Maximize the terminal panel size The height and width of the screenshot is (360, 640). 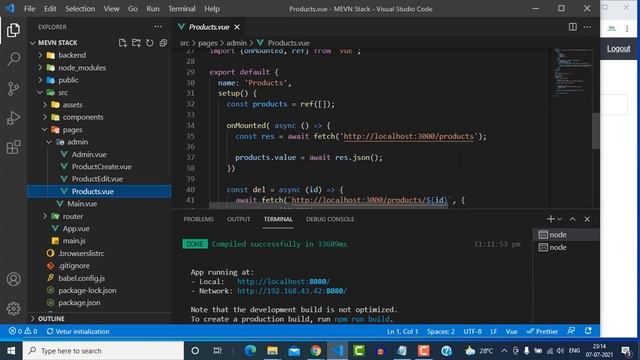573,219
